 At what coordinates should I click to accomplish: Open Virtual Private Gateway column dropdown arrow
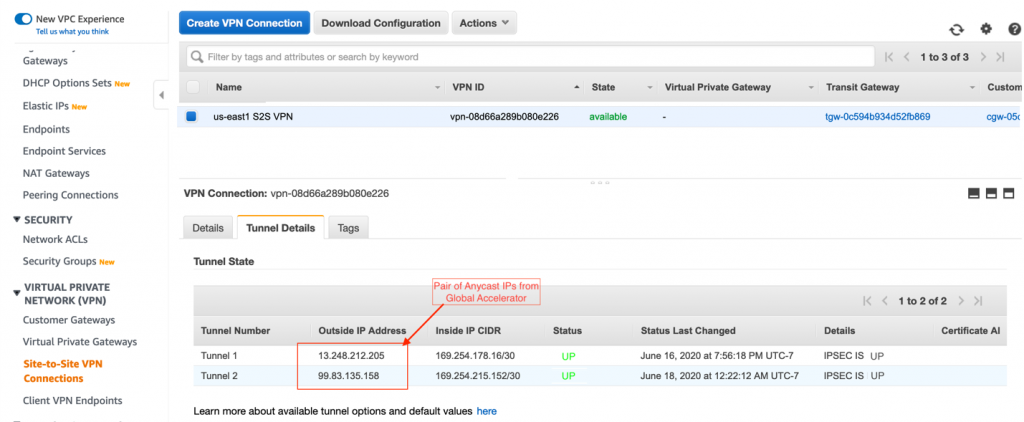coord(811,88)
